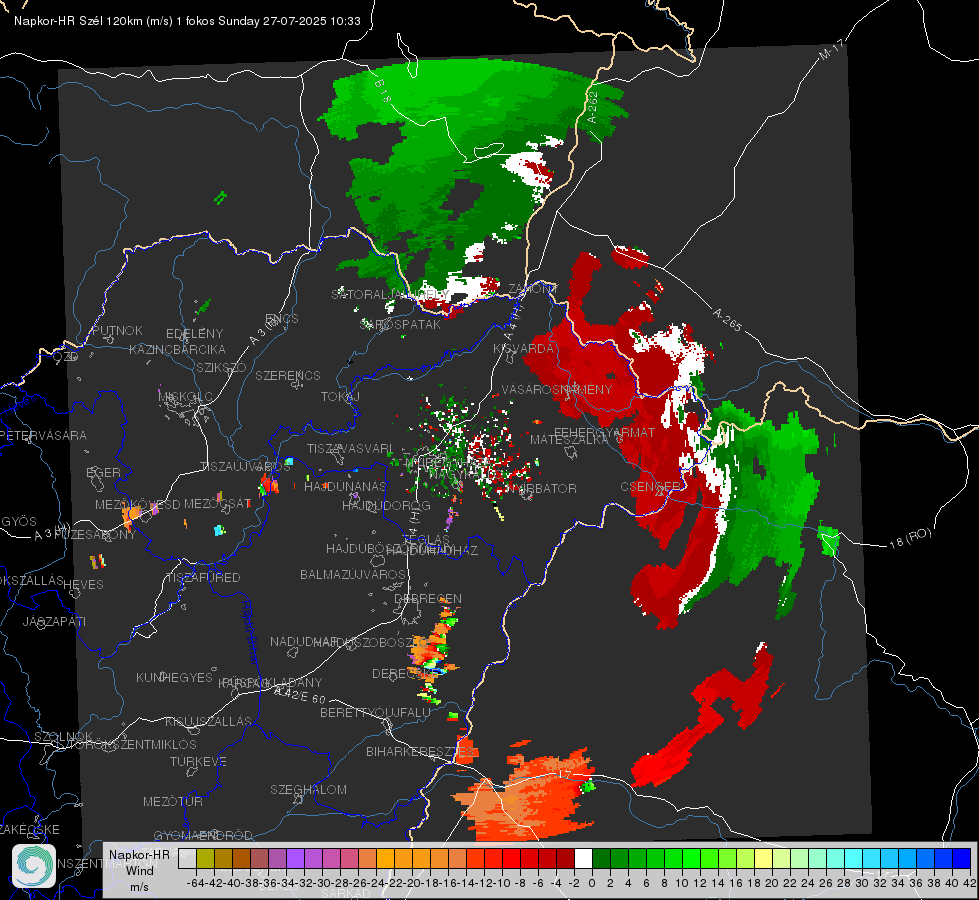Click the cyan swatch between 28 and 30
This screenshot has width=979, height=900.
click(854, 859)
